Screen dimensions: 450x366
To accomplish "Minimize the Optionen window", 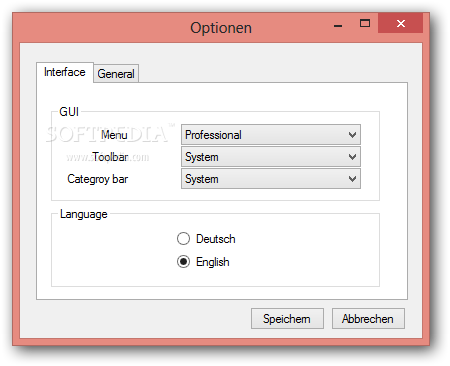I will [x=338, y=24].
